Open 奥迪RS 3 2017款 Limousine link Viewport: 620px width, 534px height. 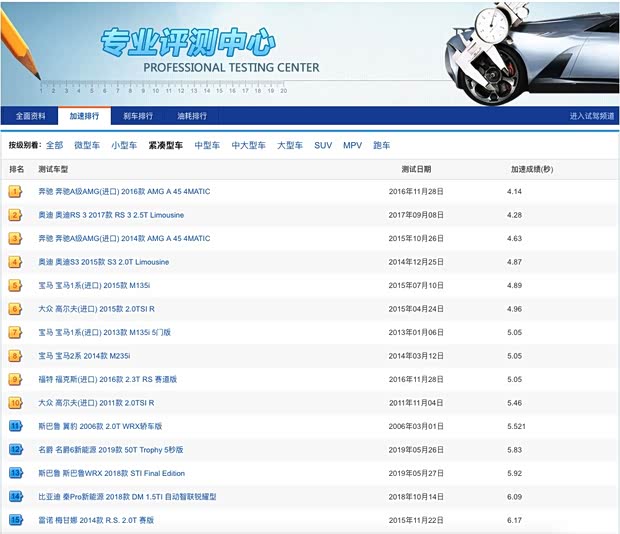(111, 215)
